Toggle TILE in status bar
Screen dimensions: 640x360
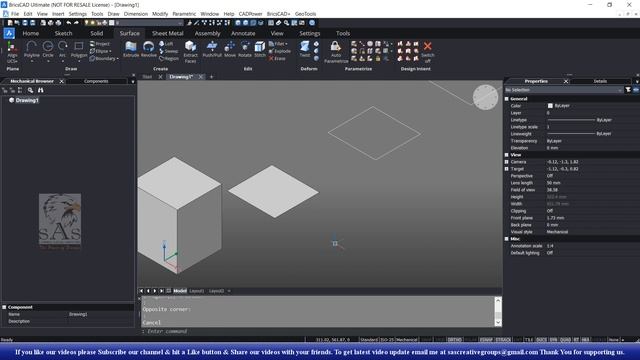529,340
